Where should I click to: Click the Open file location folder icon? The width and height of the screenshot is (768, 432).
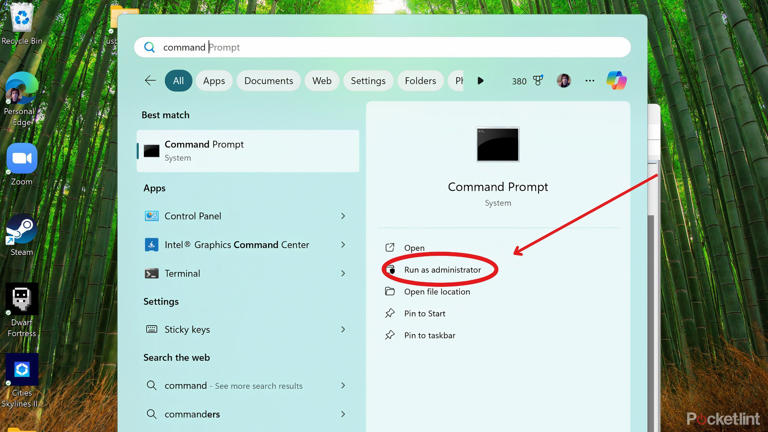pyautogui.click(x=390, y=291)
